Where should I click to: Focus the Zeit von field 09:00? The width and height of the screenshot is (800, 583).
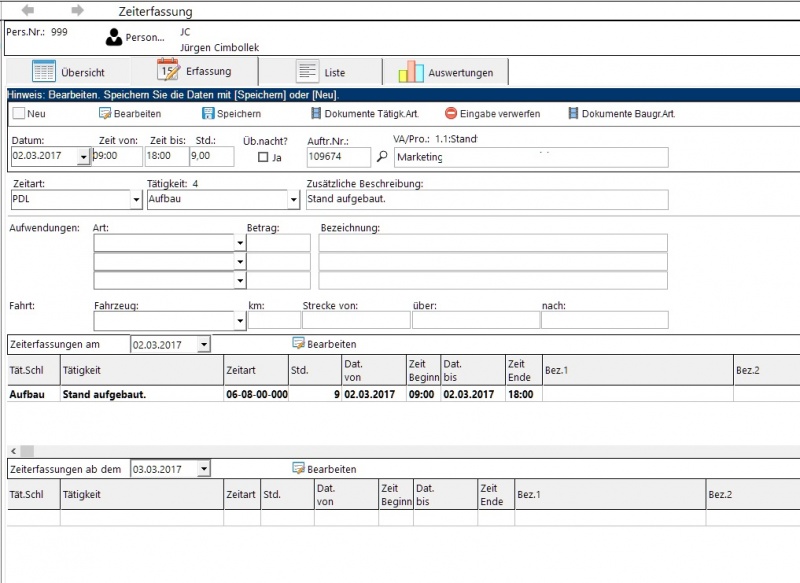(117, 156)
